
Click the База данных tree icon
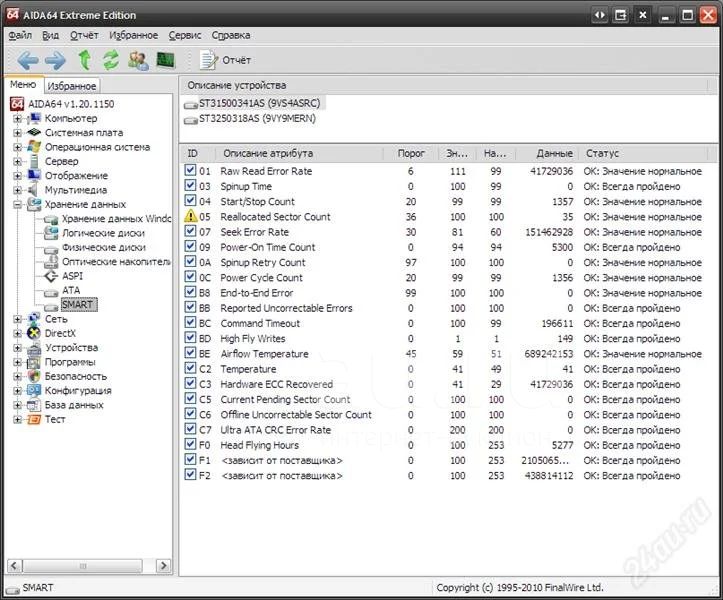tap(34, 405)
